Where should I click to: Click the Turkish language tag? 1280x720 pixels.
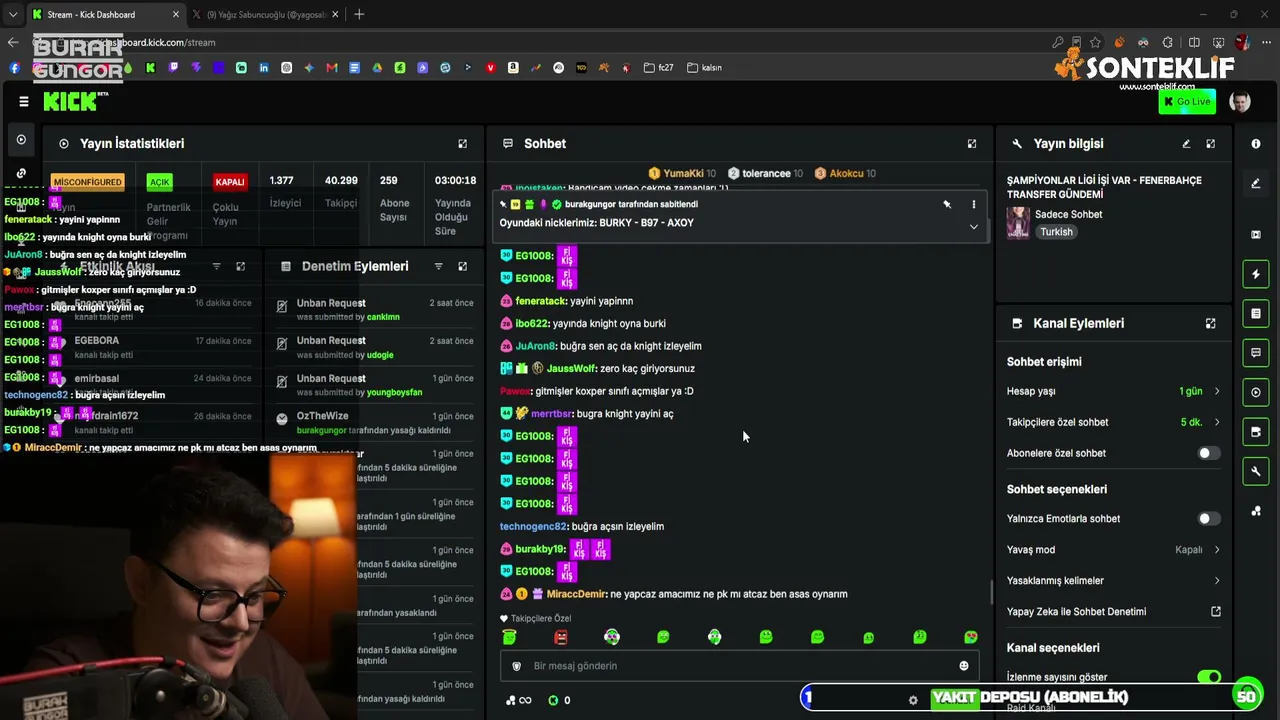pos(1056,232)
